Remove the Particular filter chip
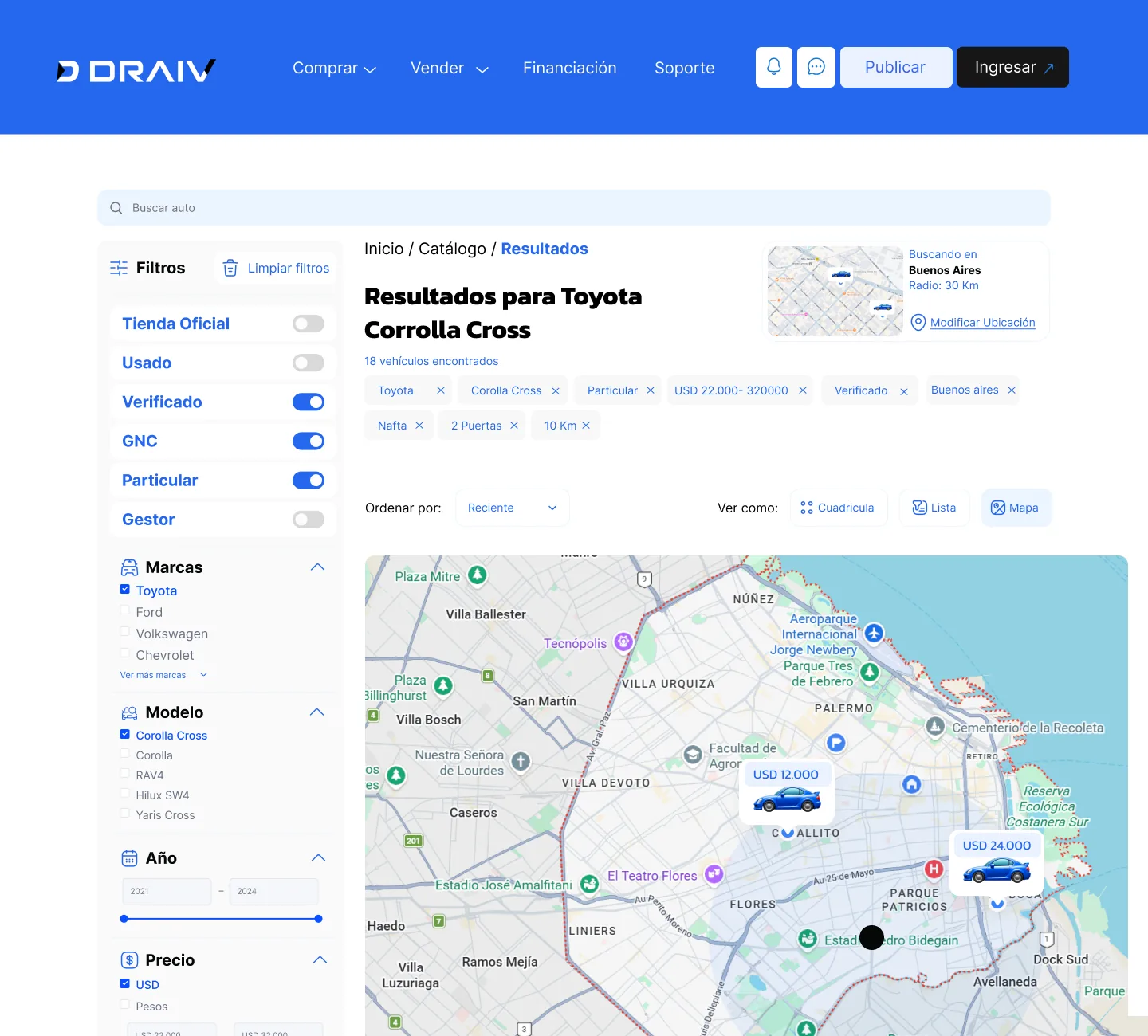The width and height of the screenshot is (1148, 1036). [x=651, y=390]
